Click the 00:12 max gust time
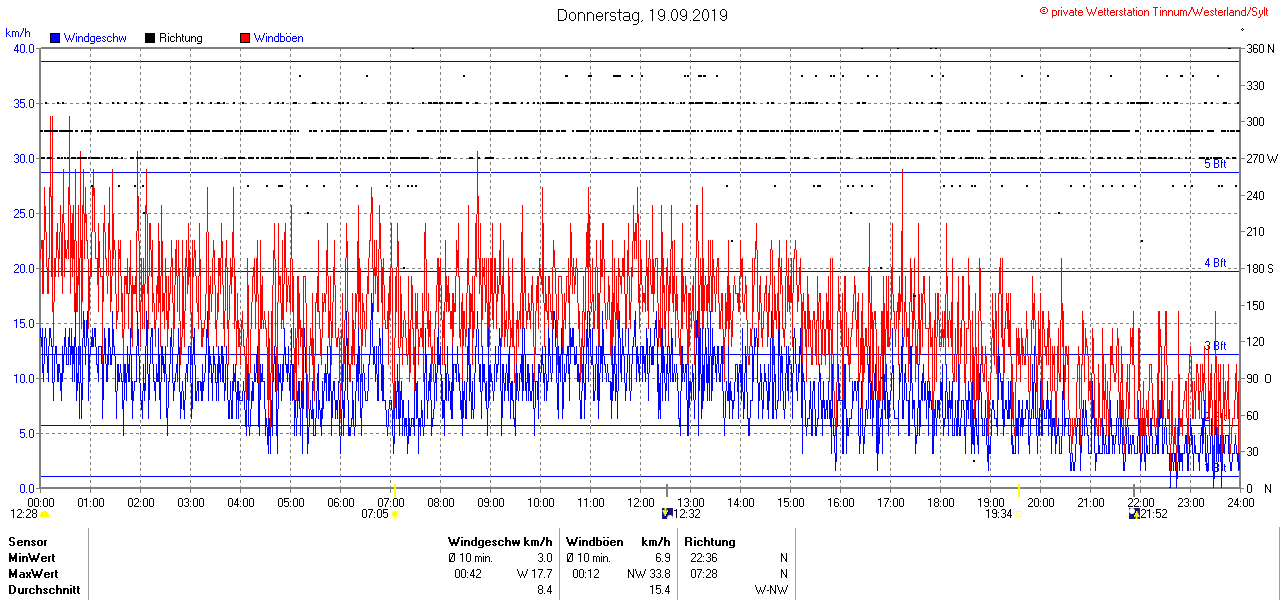 coord(586,574)
